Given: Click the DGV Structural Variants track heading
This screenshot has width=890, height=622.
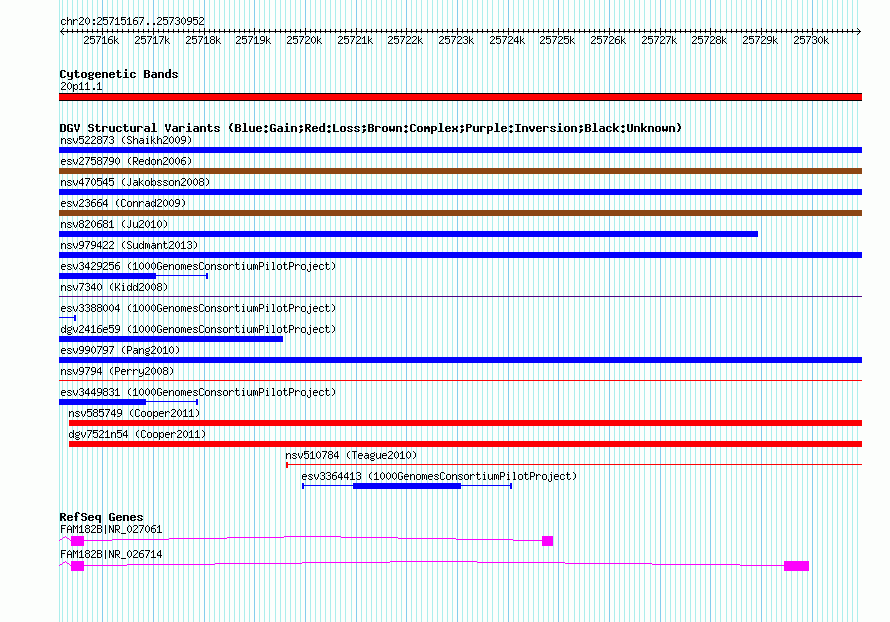Looking at the screenshot, I should coord(370,128).
